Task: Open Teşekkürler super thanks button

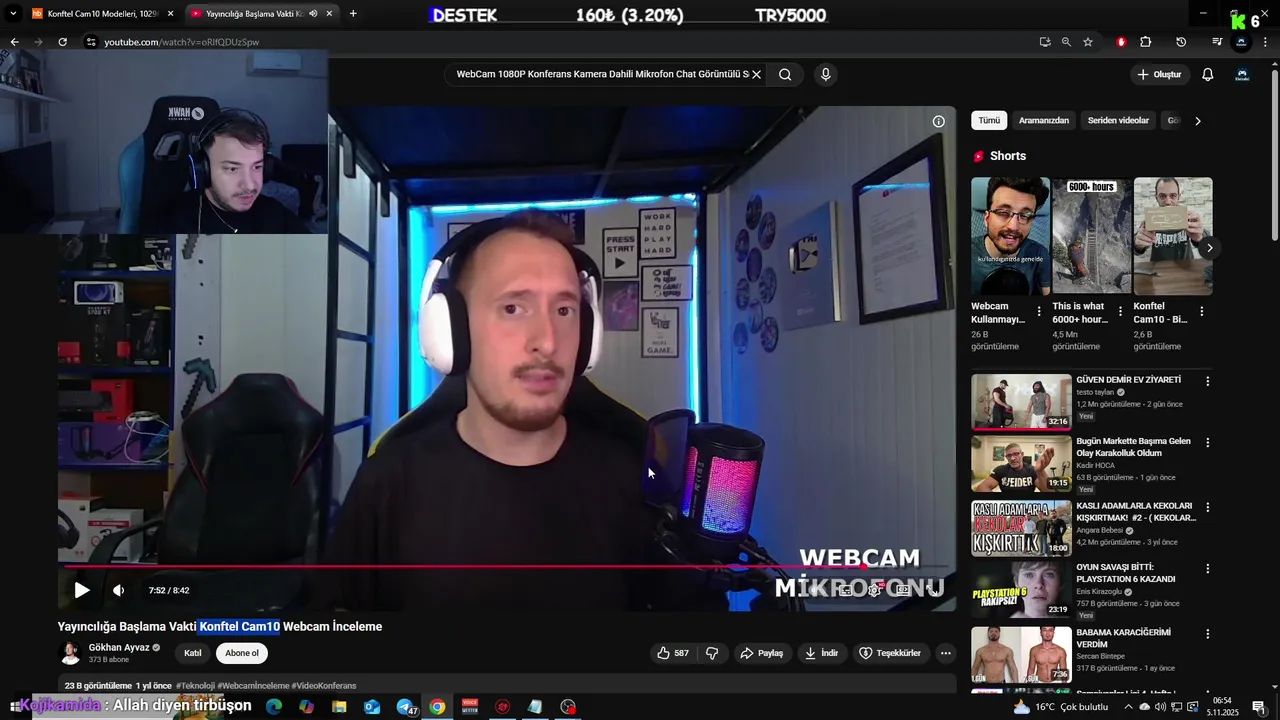Action: [x=889, y=653]
